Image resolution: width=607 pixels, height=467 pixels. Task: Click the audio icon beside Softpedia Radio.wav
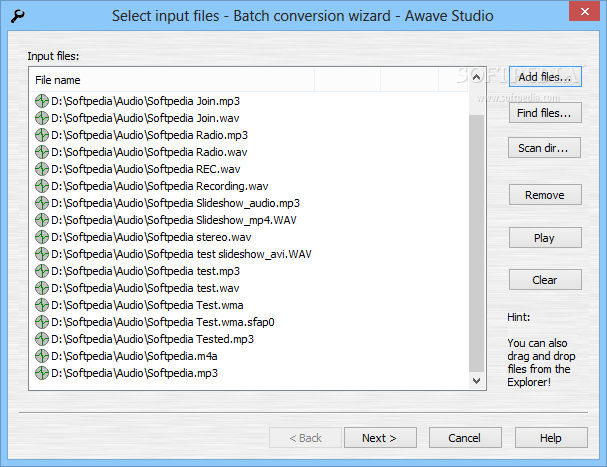click(x=41, y=152)
